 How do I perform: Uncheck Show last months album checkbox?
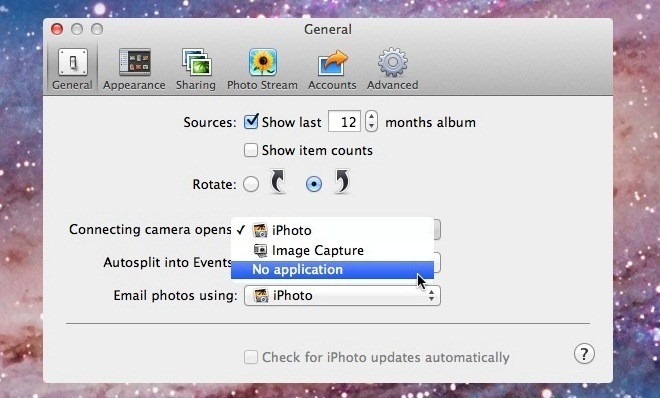251,122
